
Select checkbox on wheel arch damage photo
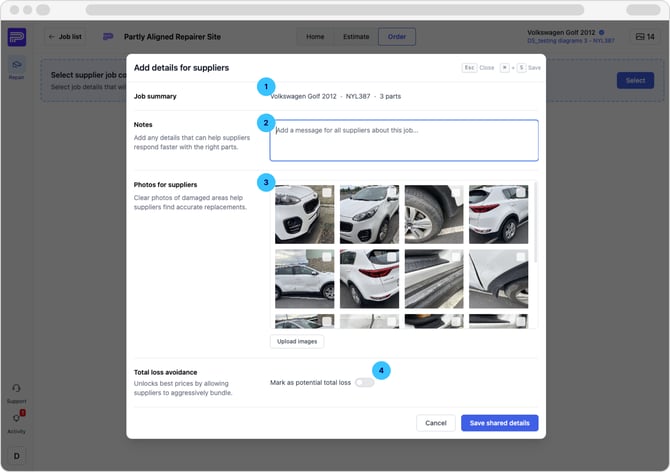click(521, 257)
